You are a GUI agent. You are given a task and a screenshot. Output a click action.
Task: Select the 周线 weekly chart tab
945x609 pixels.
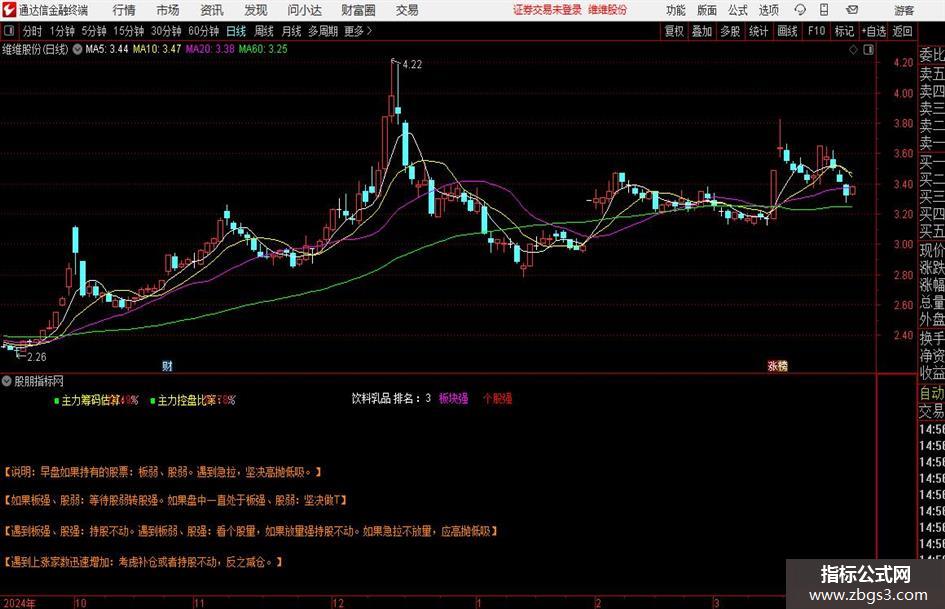264,31
